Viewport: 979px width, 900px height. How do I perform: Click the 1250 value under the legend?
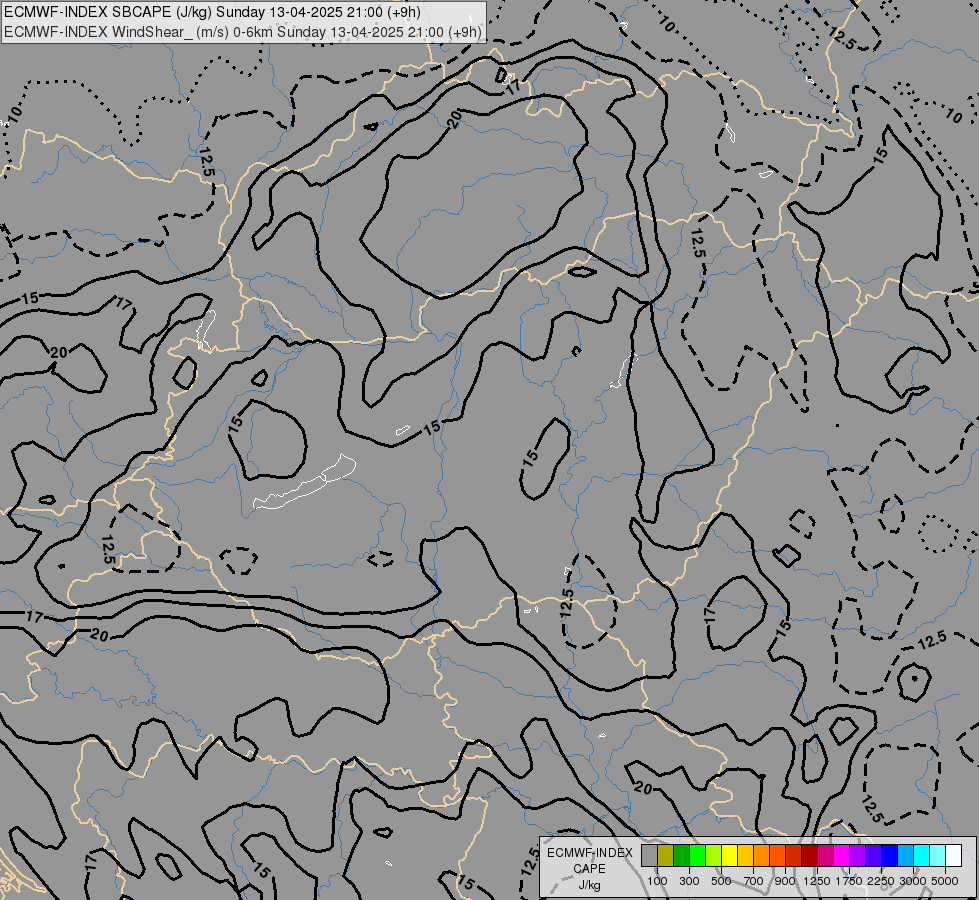817,881
